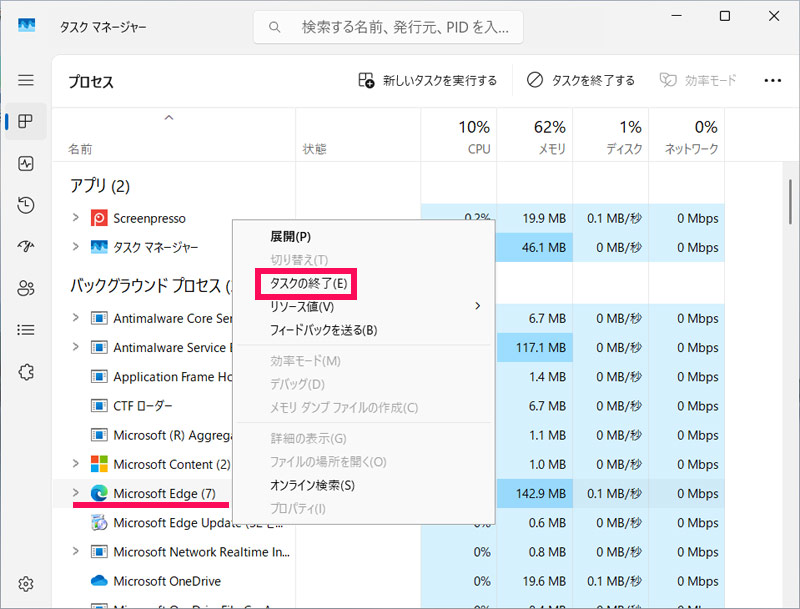
Task: Open the App history icon in sidebar
Action: (x=26, y=205)
